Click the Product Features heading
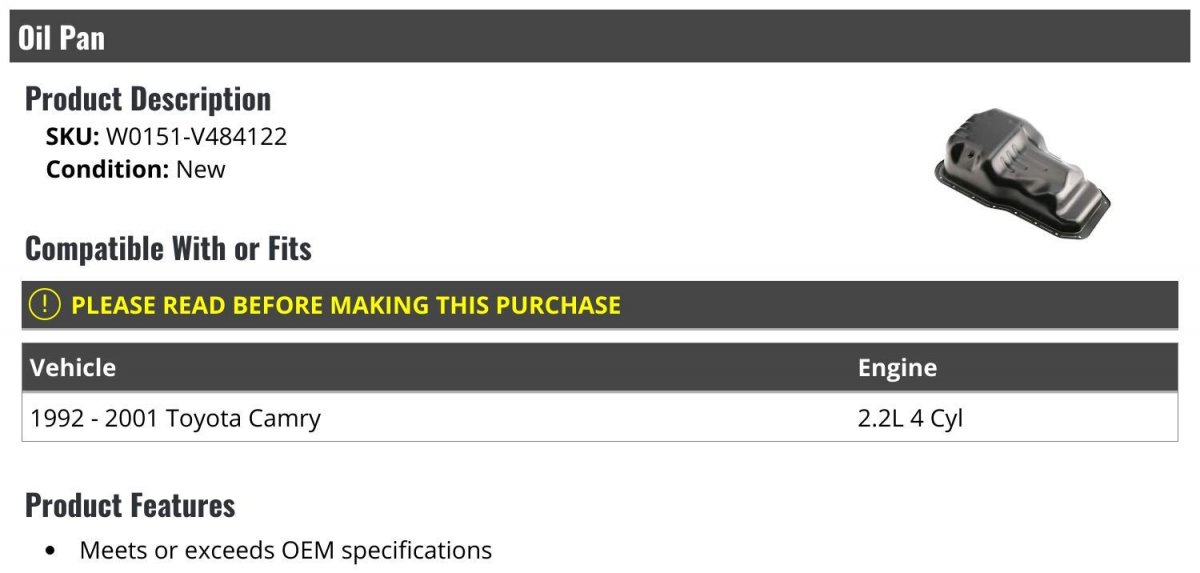This screenshot has height=573, width=1200. (x=130, y=505)
